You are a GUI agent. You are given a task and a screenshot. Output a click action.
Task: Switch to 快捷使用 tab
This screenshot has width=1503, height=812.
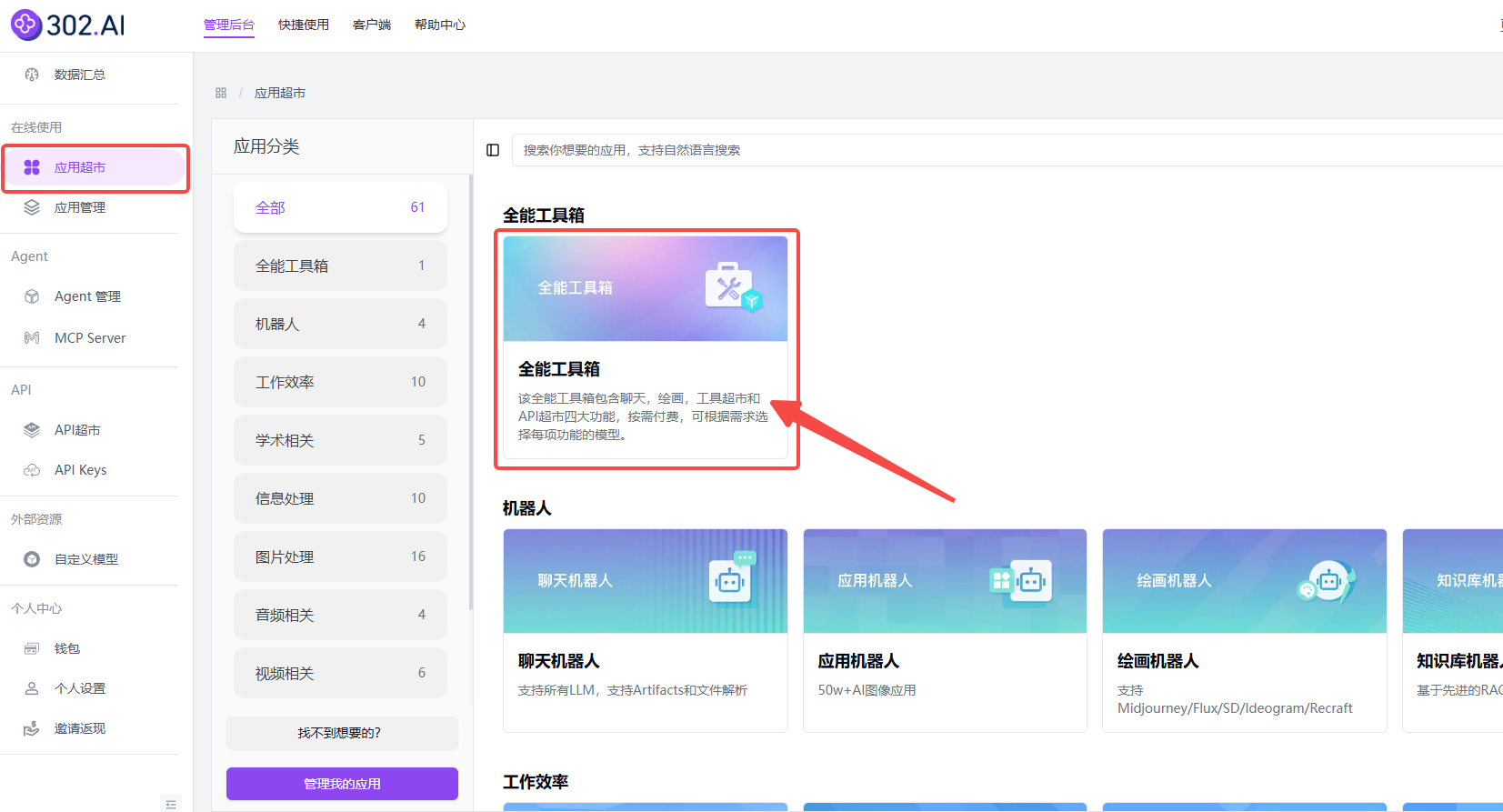click(304, 25)
